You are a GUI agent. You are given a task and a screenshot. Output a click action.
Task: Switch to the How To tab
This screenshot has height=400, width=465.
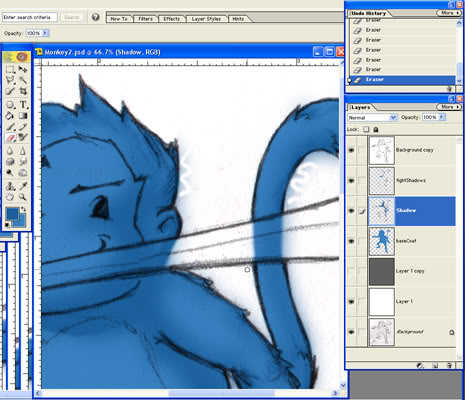click(119, 19)
